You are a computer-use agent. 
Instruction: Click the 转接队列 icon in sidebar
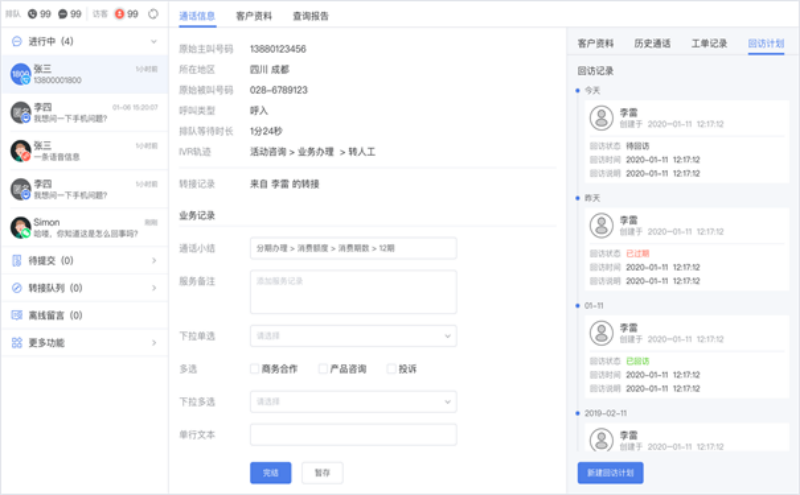pyautogui.click(x=17, y=288)
